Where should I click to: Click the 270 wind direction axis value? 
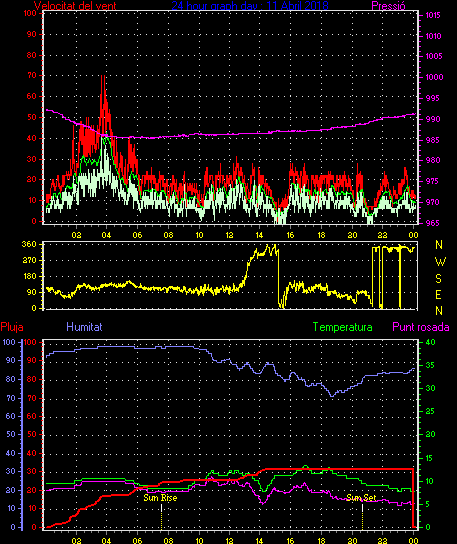click(29, 260)
